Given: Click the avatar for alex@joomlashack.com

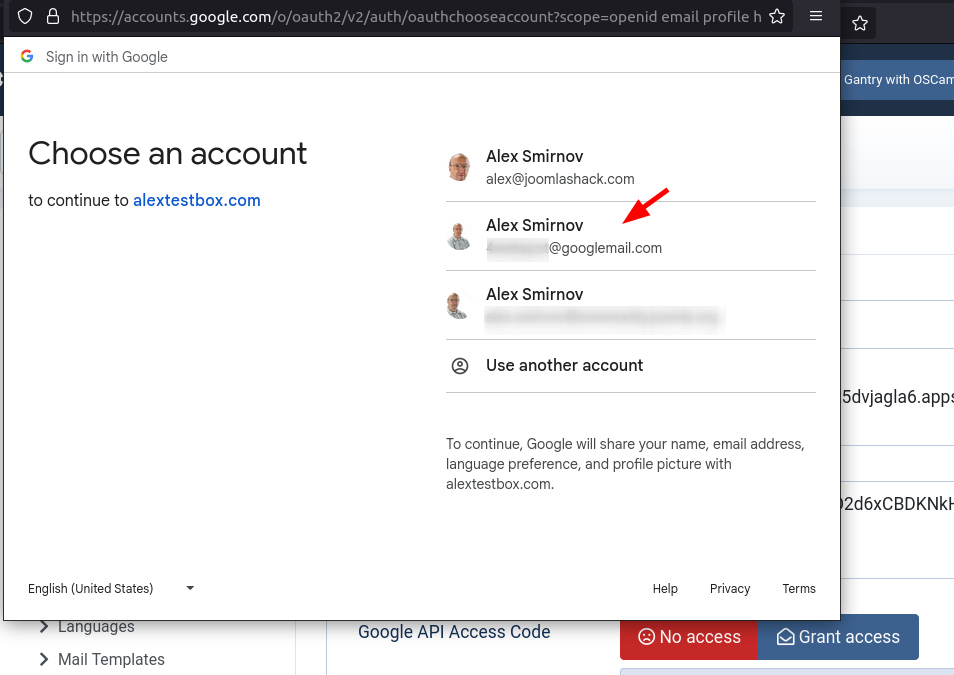Looking at the screenshot, I should 459,167.
